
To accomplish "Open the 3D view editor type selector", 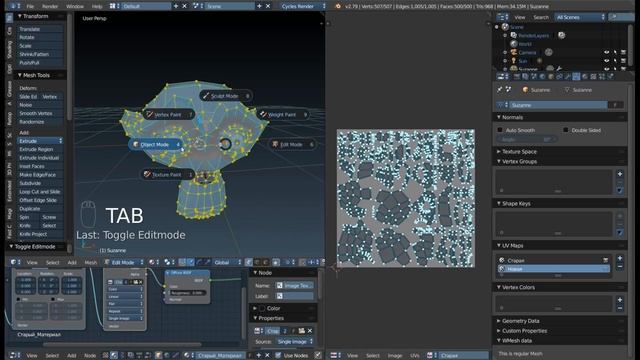I will coord(16,262).
